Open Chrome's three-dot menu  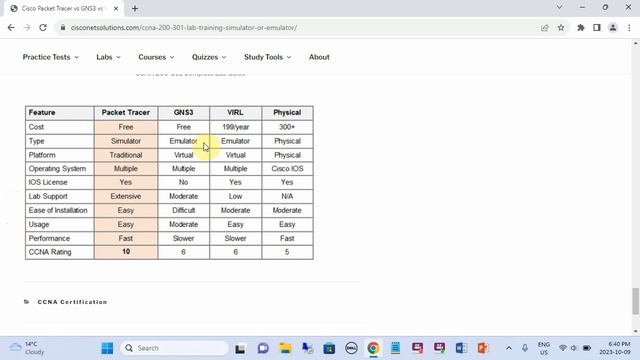(629, 28)
